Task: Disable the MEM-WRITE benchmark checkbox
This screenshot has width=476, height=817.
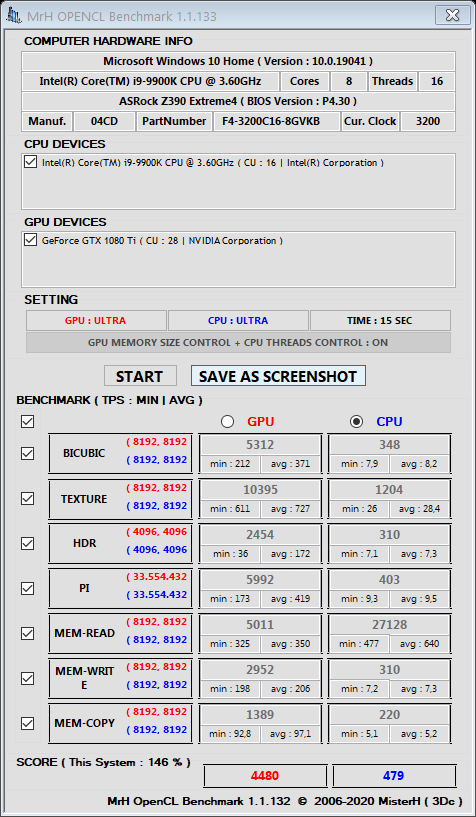Action: (27, 678)
